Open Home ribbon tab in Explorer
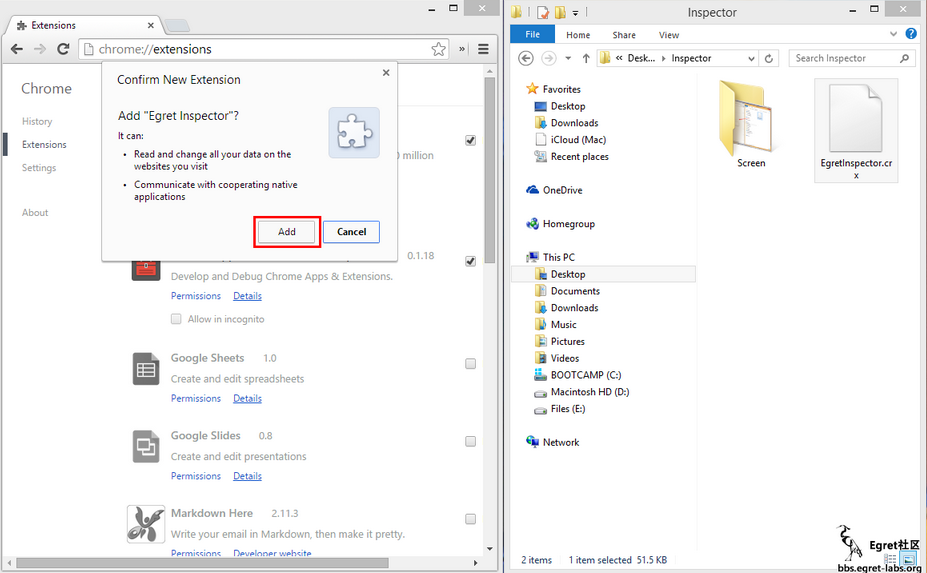 click(578, 35)
